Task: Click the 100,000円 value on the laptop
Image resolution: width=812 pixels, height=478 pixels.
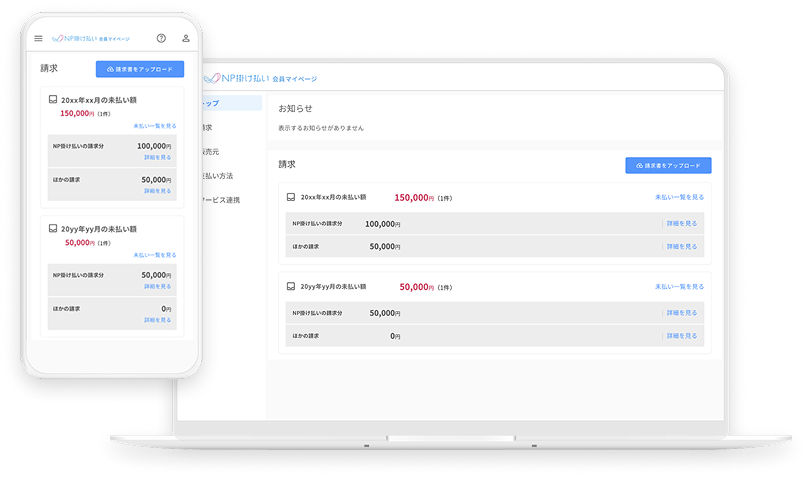Action: tap(383, 224)
